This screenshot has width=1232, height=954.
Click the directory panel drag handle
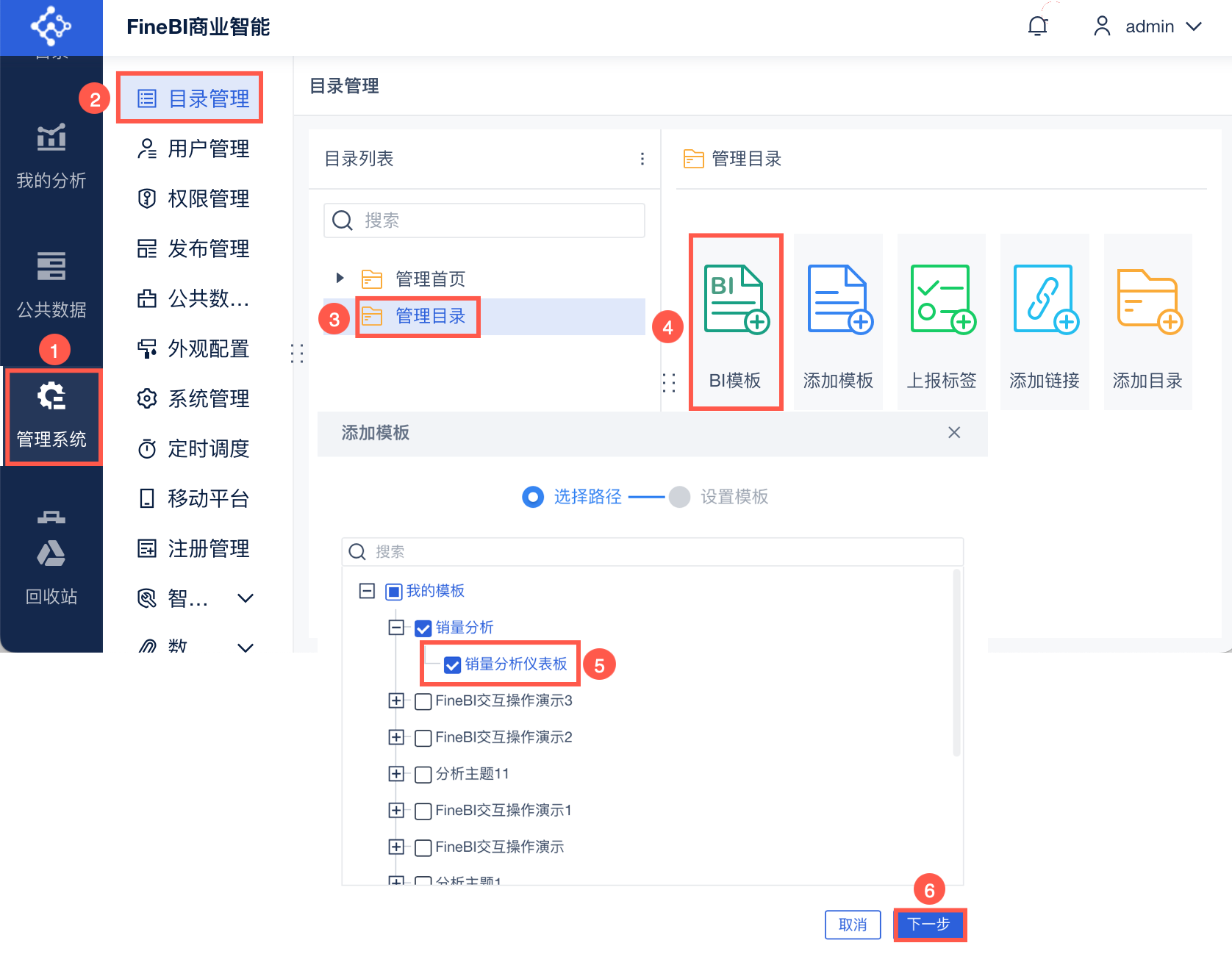coord(669,383)
